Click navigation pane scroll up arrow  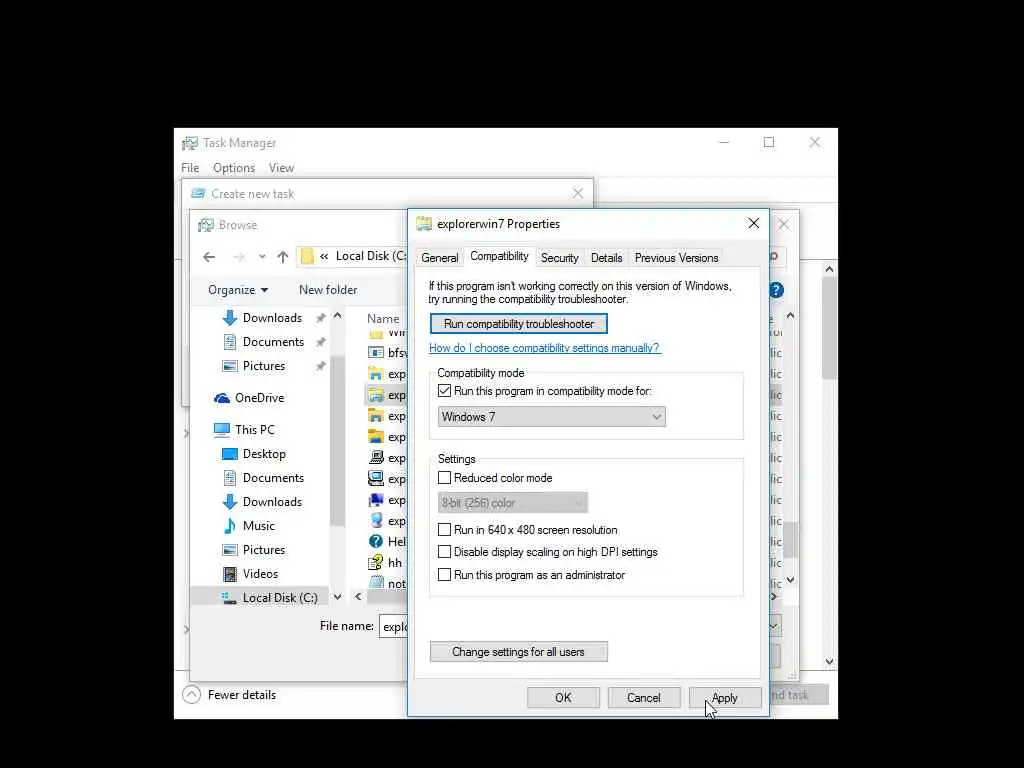[x=337, y=316]
